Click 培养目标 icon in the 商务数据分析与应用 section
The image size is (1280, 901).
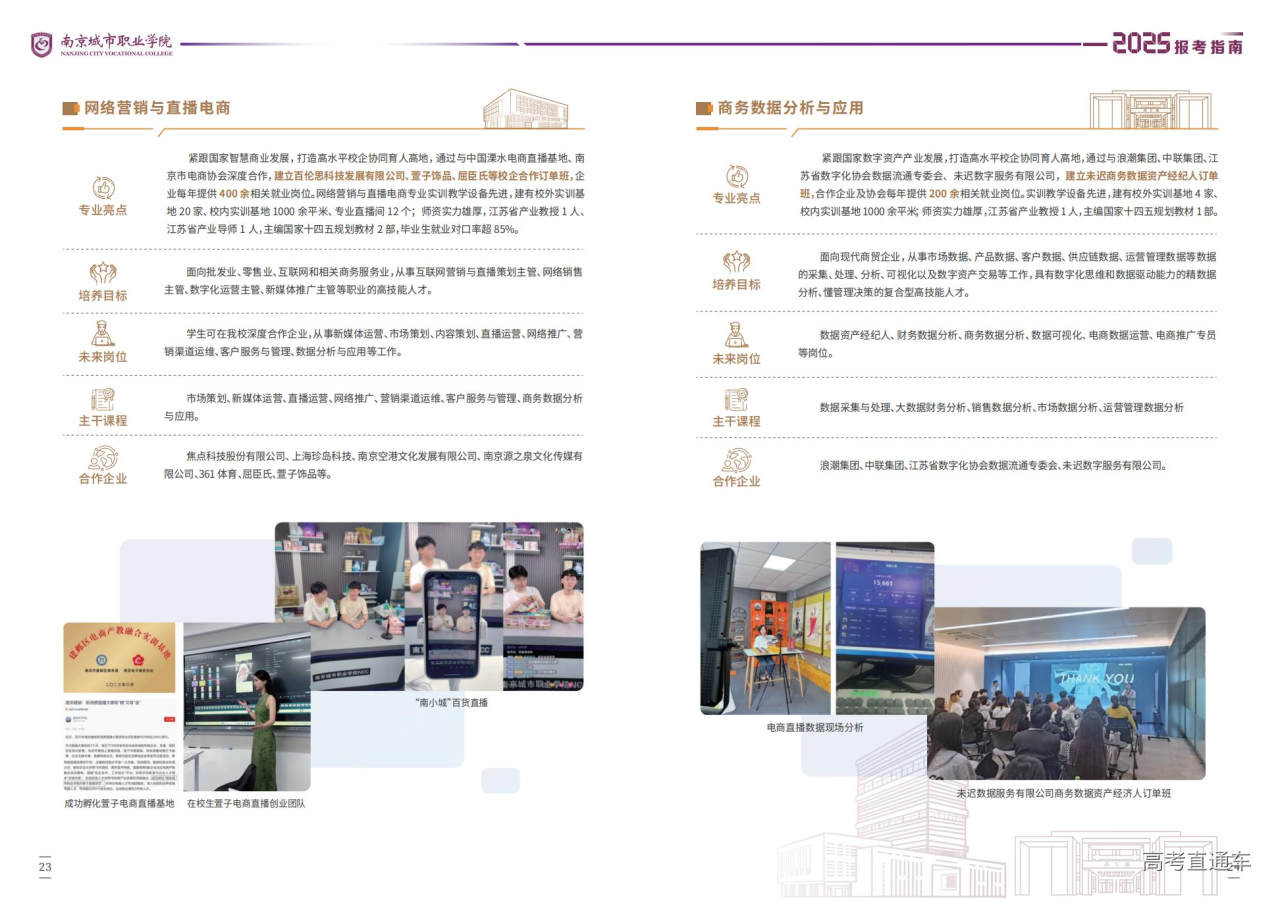point(736,262)
